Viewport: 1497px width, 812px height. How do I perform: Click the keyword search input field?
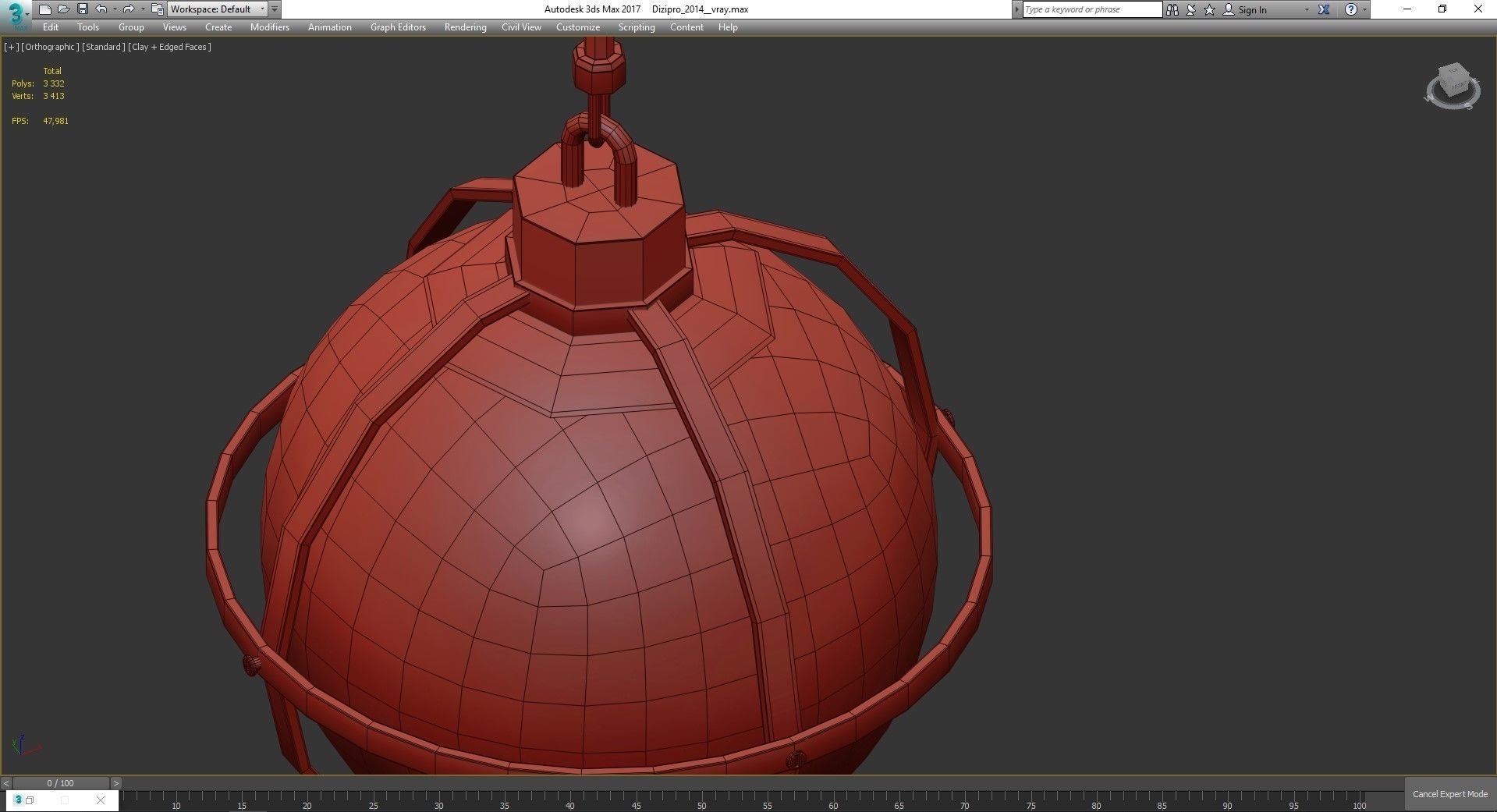coord(1092,9)
